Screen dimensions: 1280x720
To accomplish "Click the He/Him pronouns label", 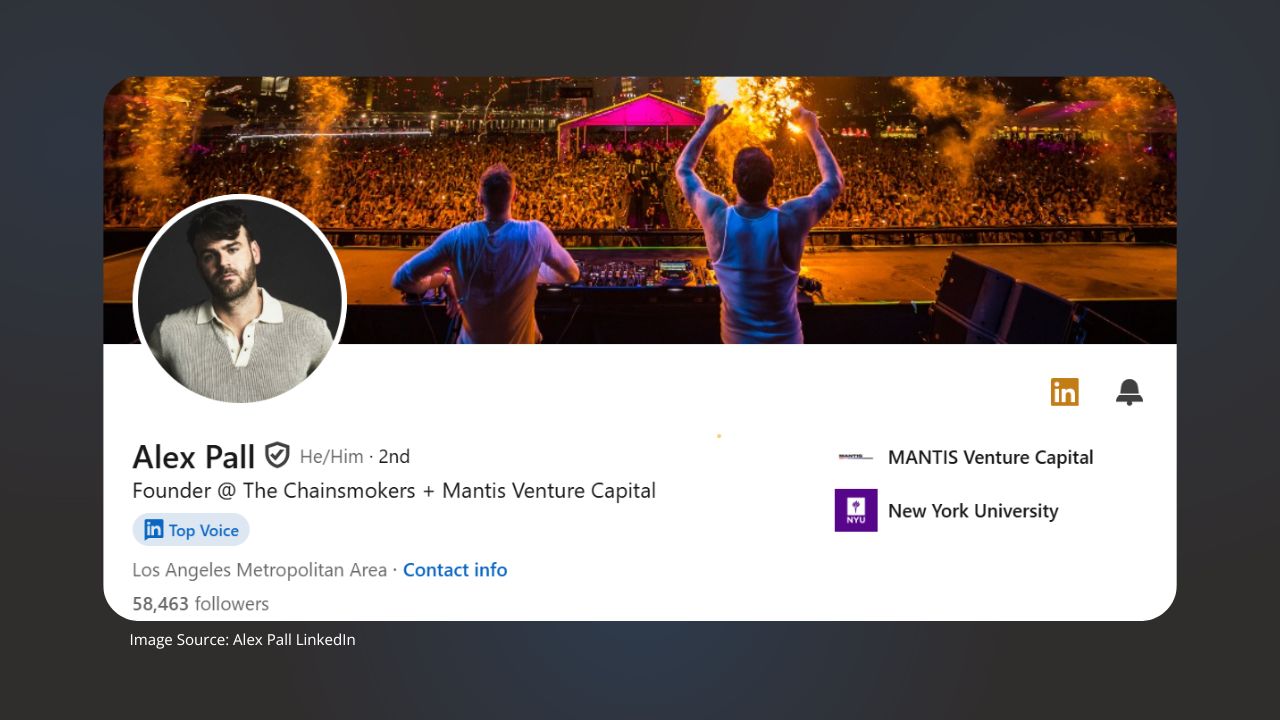I will click(332, 457).
